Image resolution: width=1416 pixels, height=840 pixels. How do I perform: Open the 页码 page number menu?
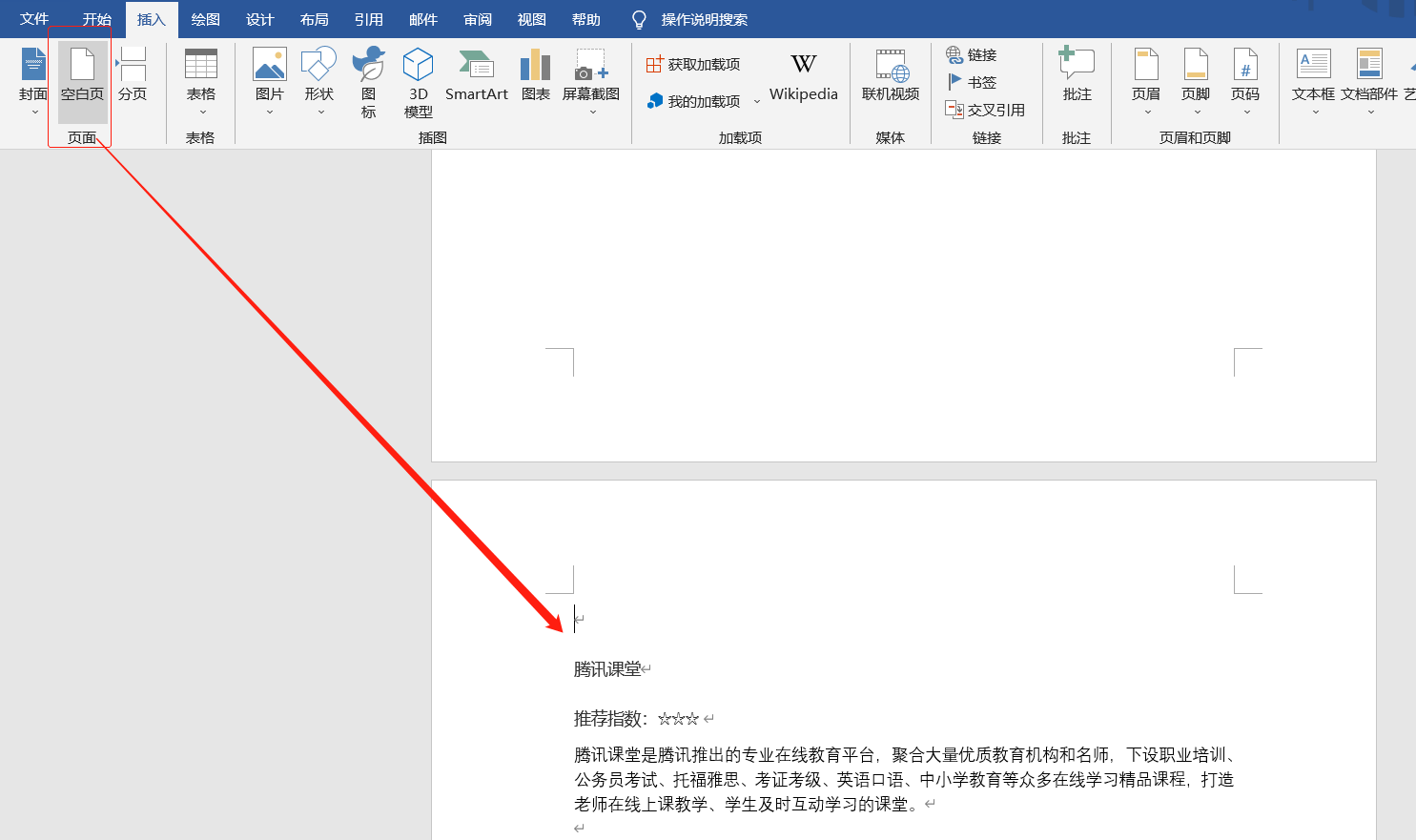click(1245, 82)
